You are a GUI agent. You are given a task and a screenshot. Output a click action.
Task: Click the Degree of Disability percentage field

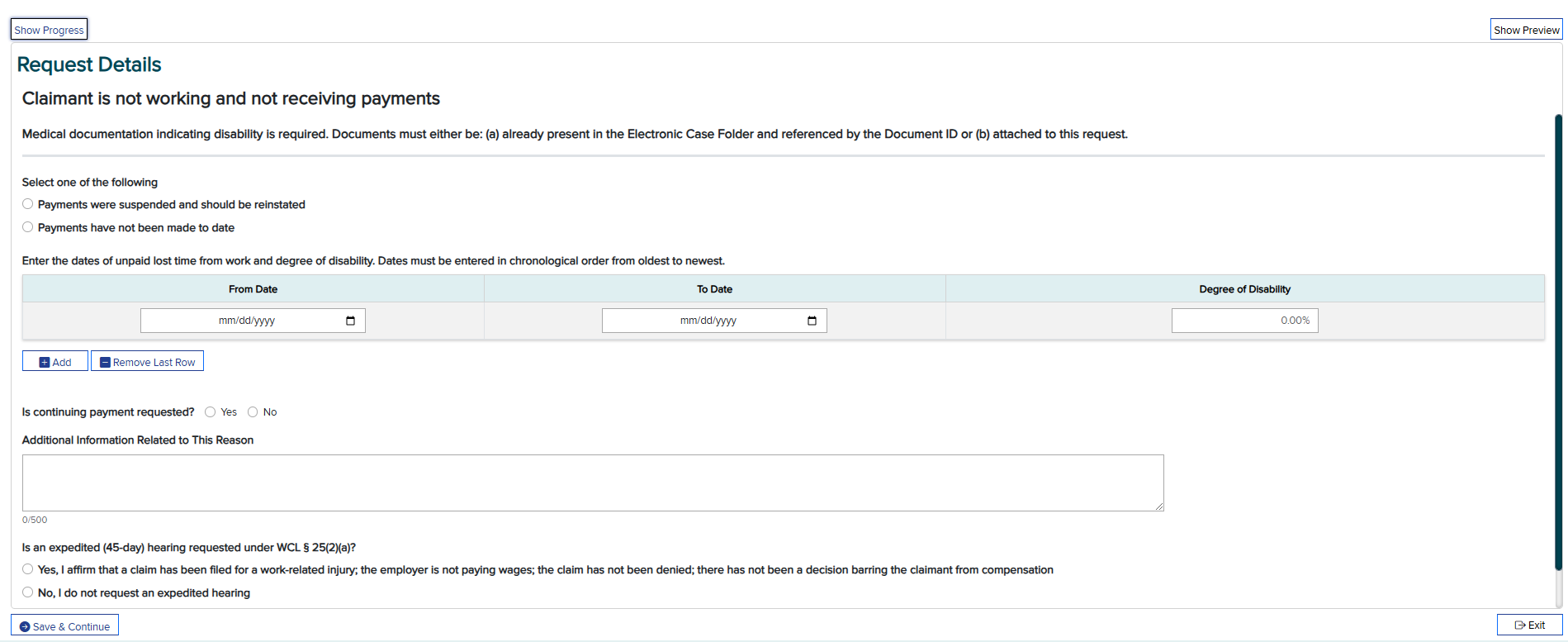(x=1244, y=321)
